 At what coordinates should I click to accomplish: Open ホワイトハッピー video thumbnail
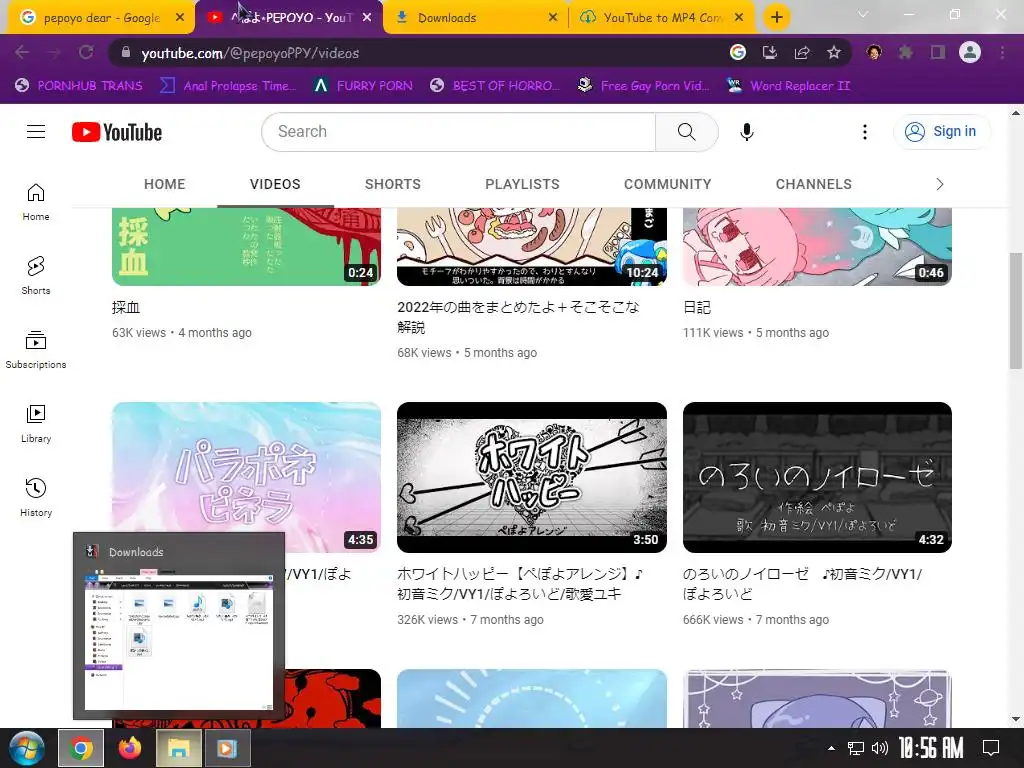tap(532, 477)
